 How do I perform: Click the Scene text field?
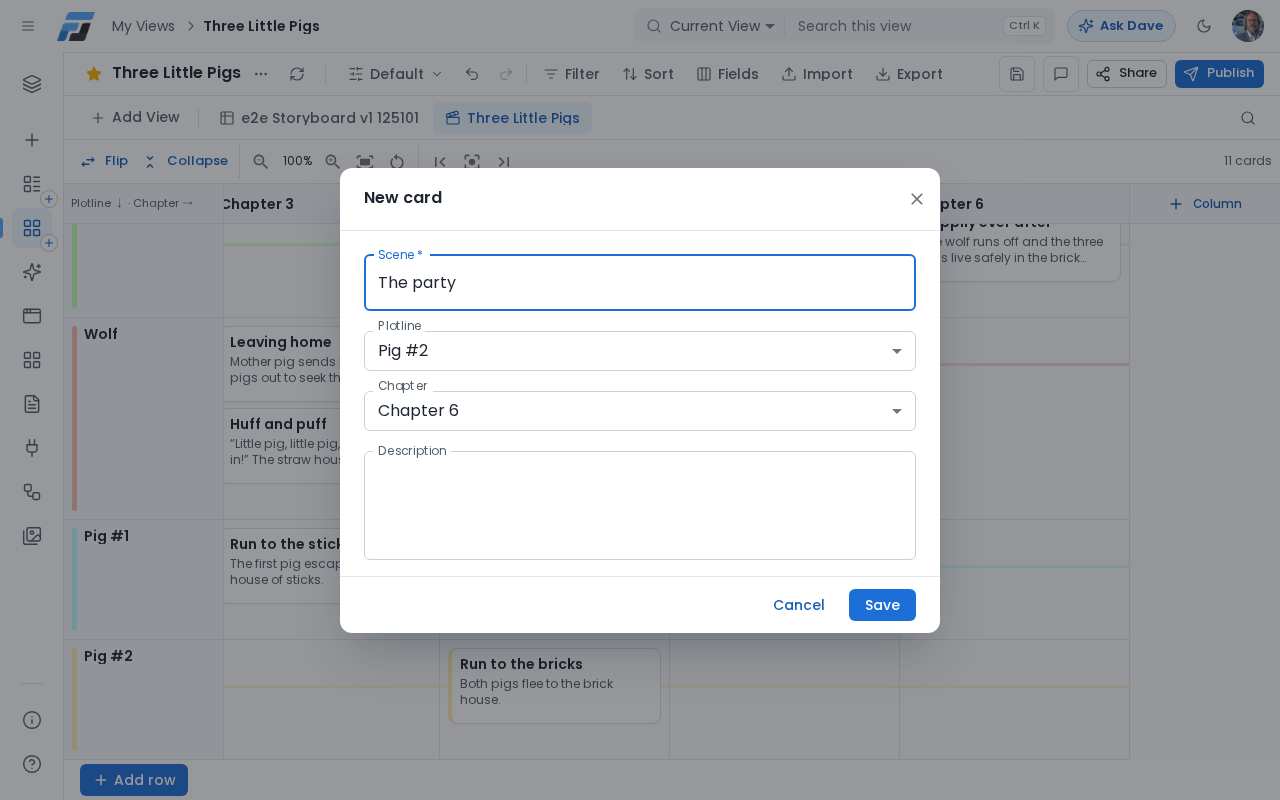click(640, 283)
